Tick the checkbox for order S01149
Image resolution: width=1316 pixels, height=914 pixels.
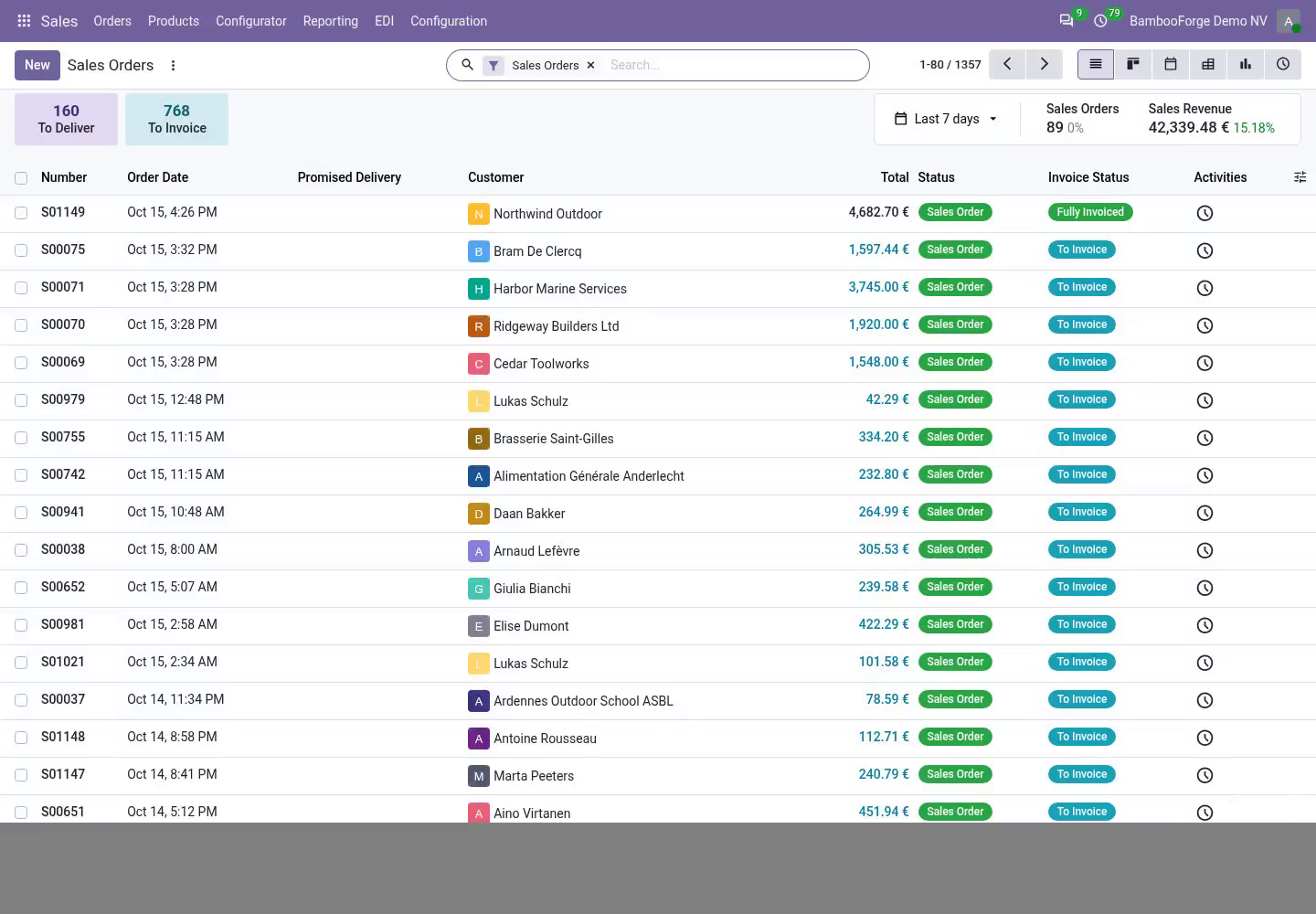pos(21,213)
